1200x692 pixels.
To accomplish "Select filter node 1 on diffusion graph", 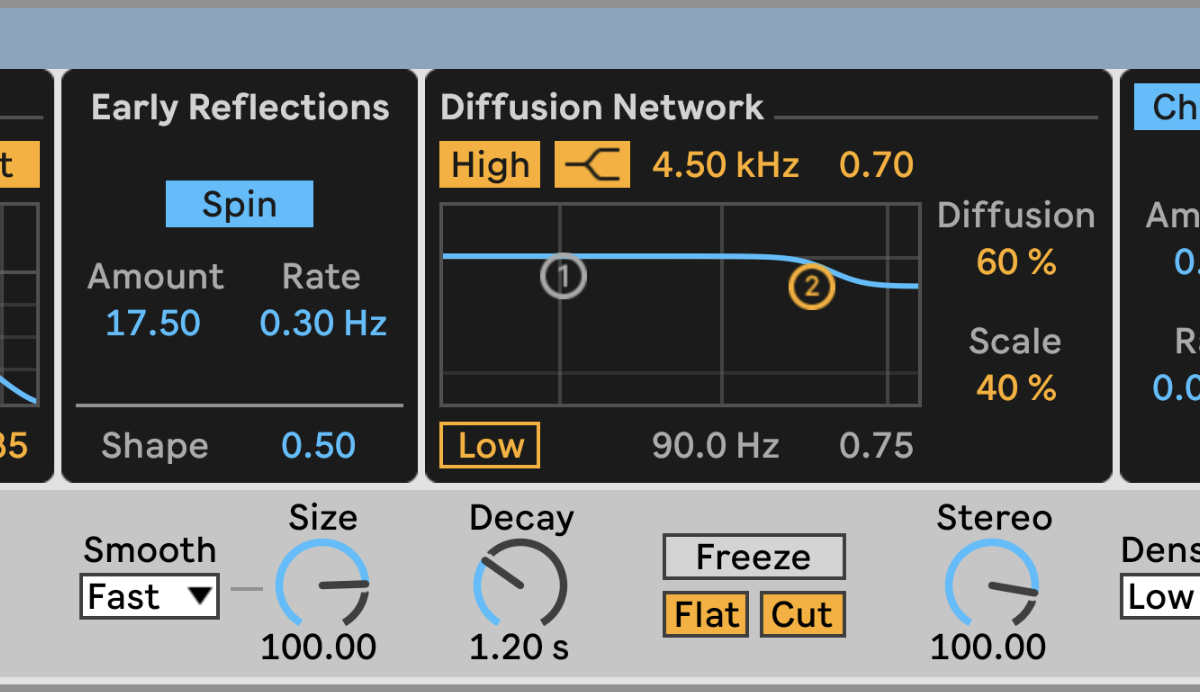I will (x=563, y=277).
